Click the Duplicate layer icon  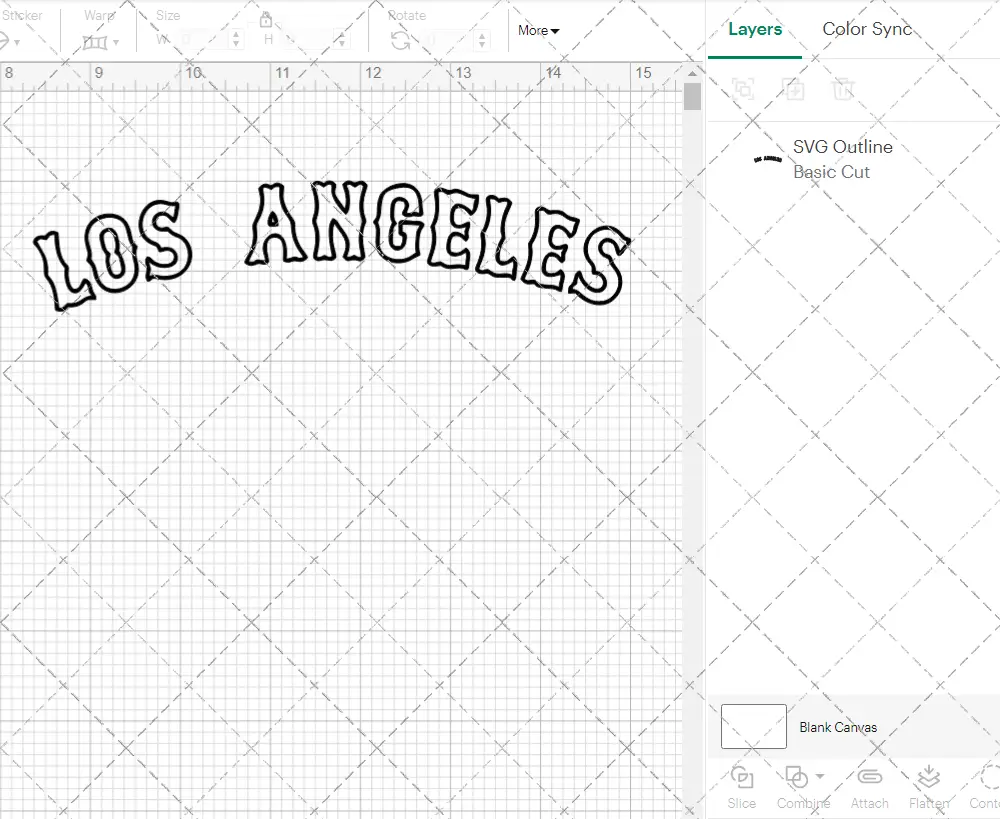pos(793,89)
